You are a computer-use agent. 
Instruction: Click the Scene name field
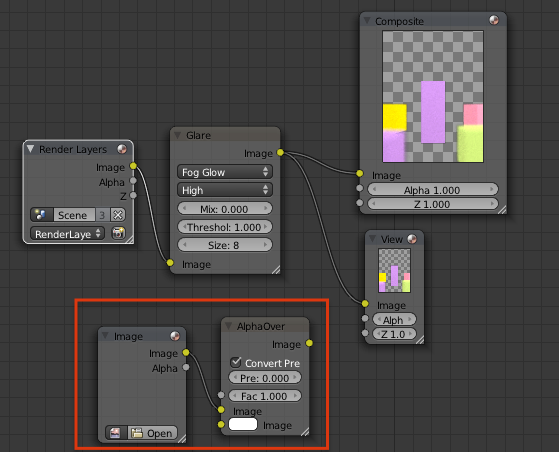(x=74, y=215)
